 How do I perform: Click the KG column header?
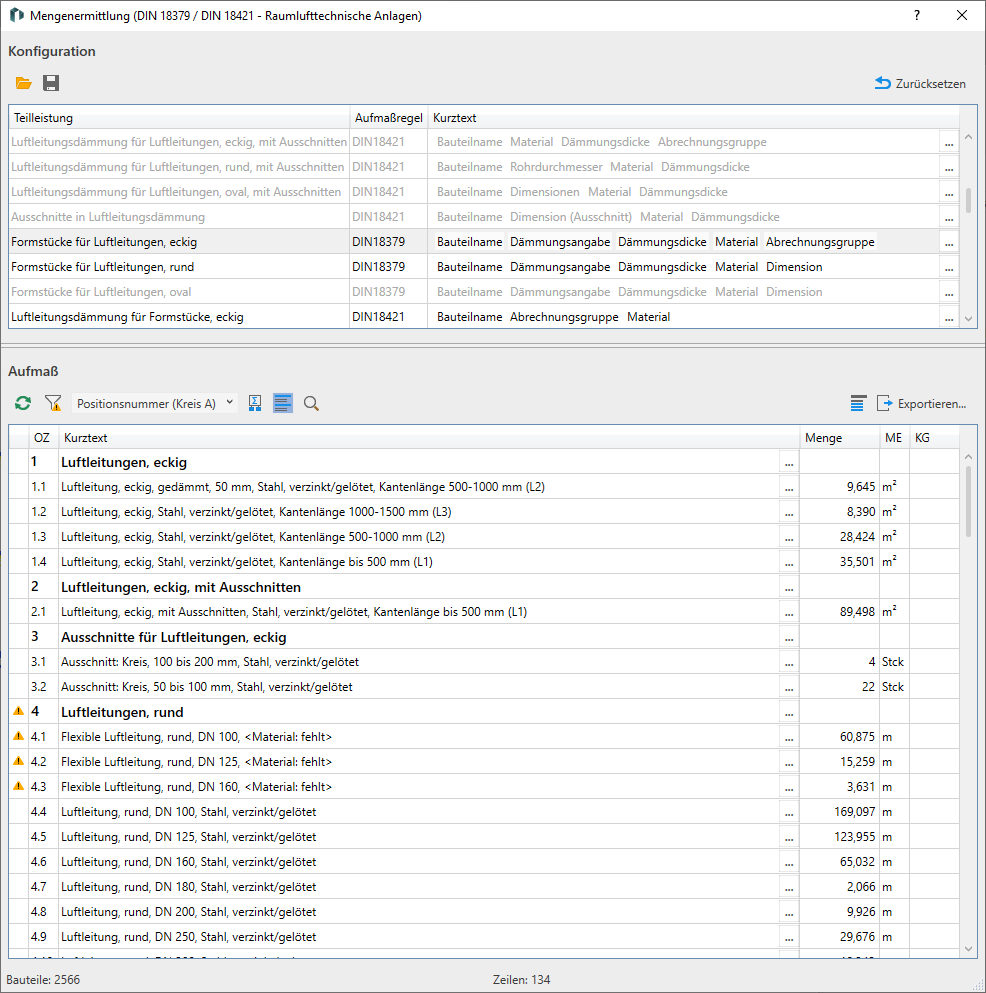pyautogui.click(x=934, y=438)
